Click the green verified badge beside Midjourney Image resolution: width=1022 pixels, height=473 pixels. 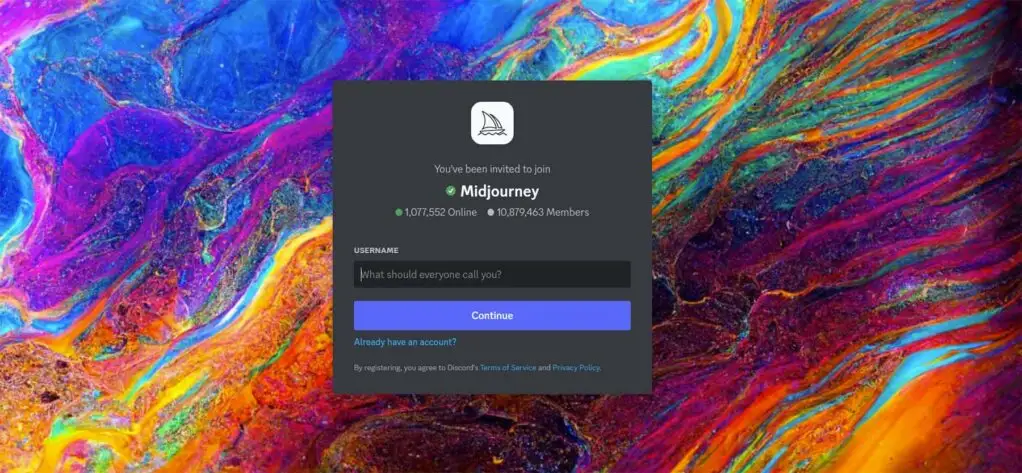450,191
